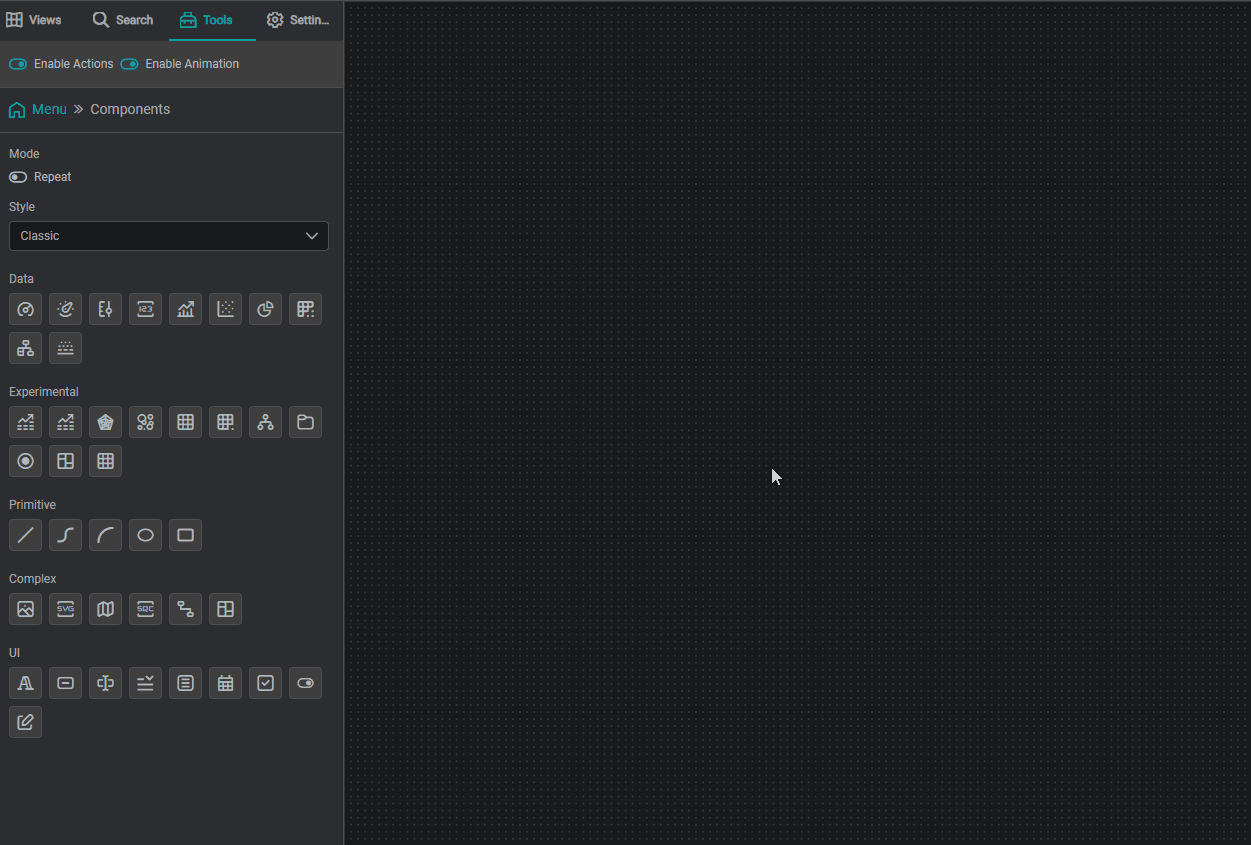Image resolution: width=1251 pixels, height=845 pixels.
Task: Toggle the Enable Animation switch
Action: point(129,64)
